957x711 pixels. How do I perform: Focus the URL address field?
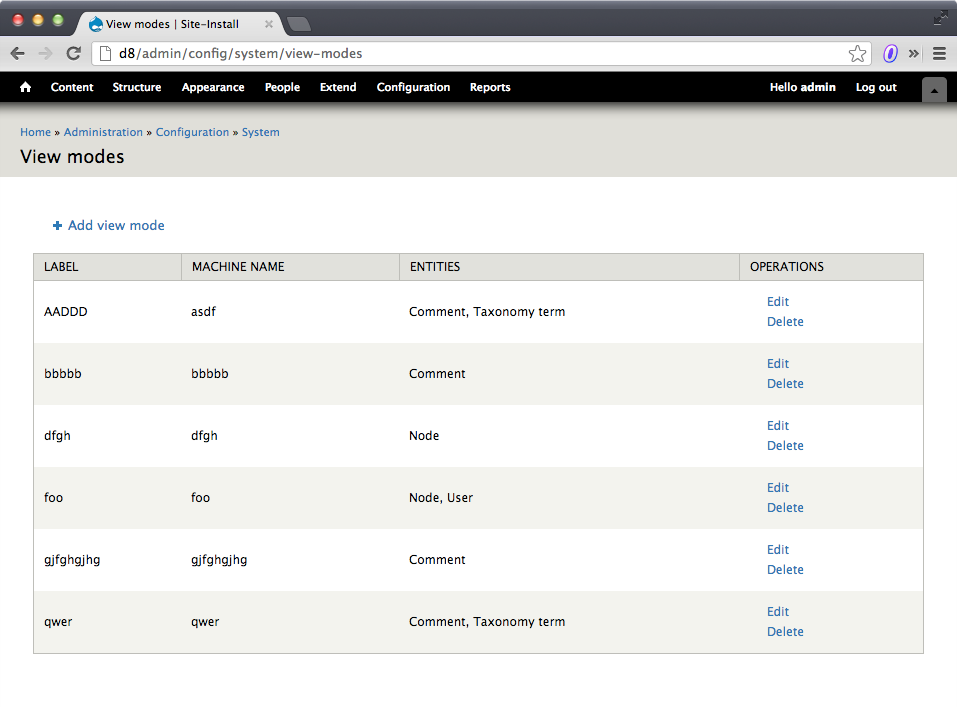pyautogui.click(x=482, y=54)
